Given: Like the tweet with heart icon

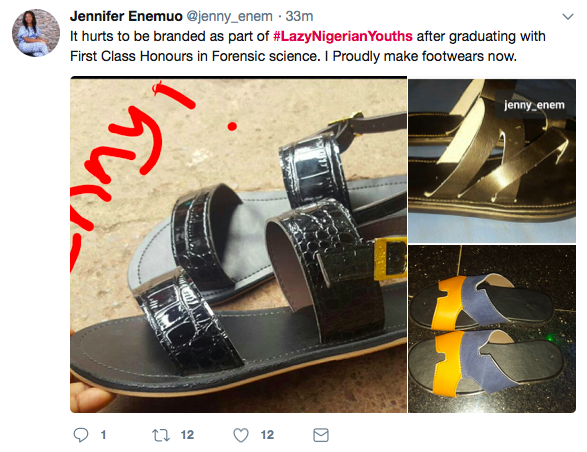Looking at the screenshot, I should 241,435.
